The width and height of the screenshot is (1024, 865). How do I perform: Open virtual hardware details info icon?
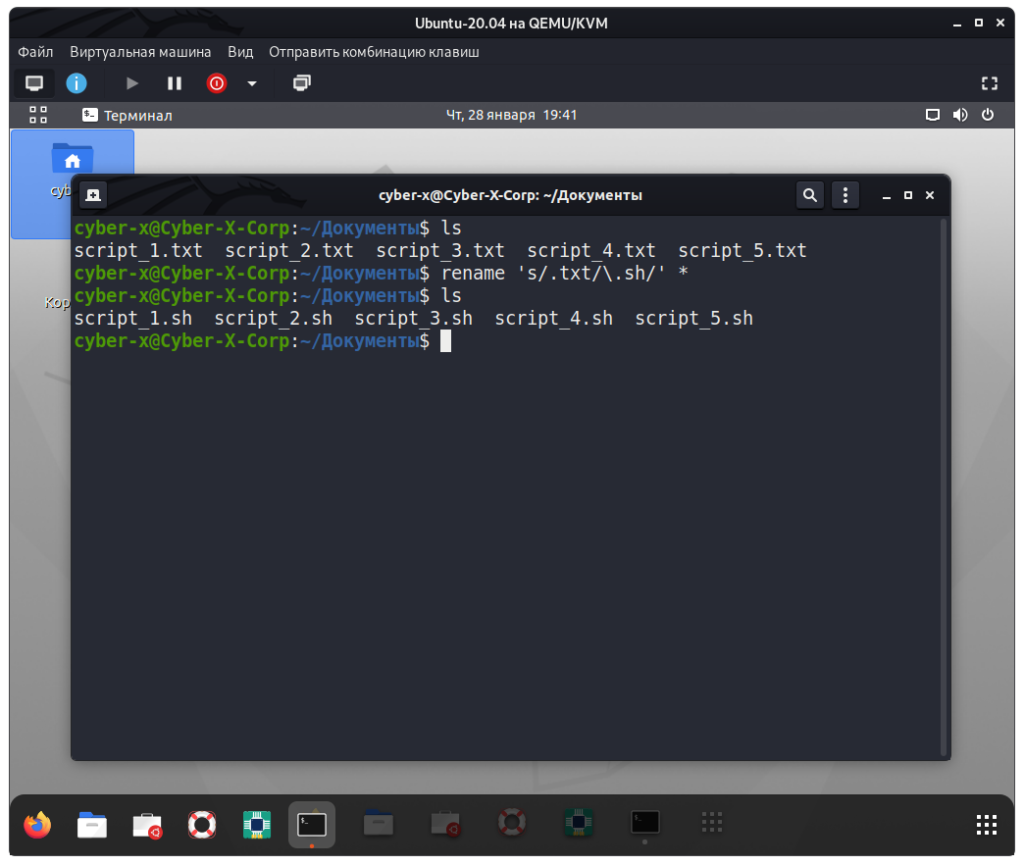click(x=76, y=83)
